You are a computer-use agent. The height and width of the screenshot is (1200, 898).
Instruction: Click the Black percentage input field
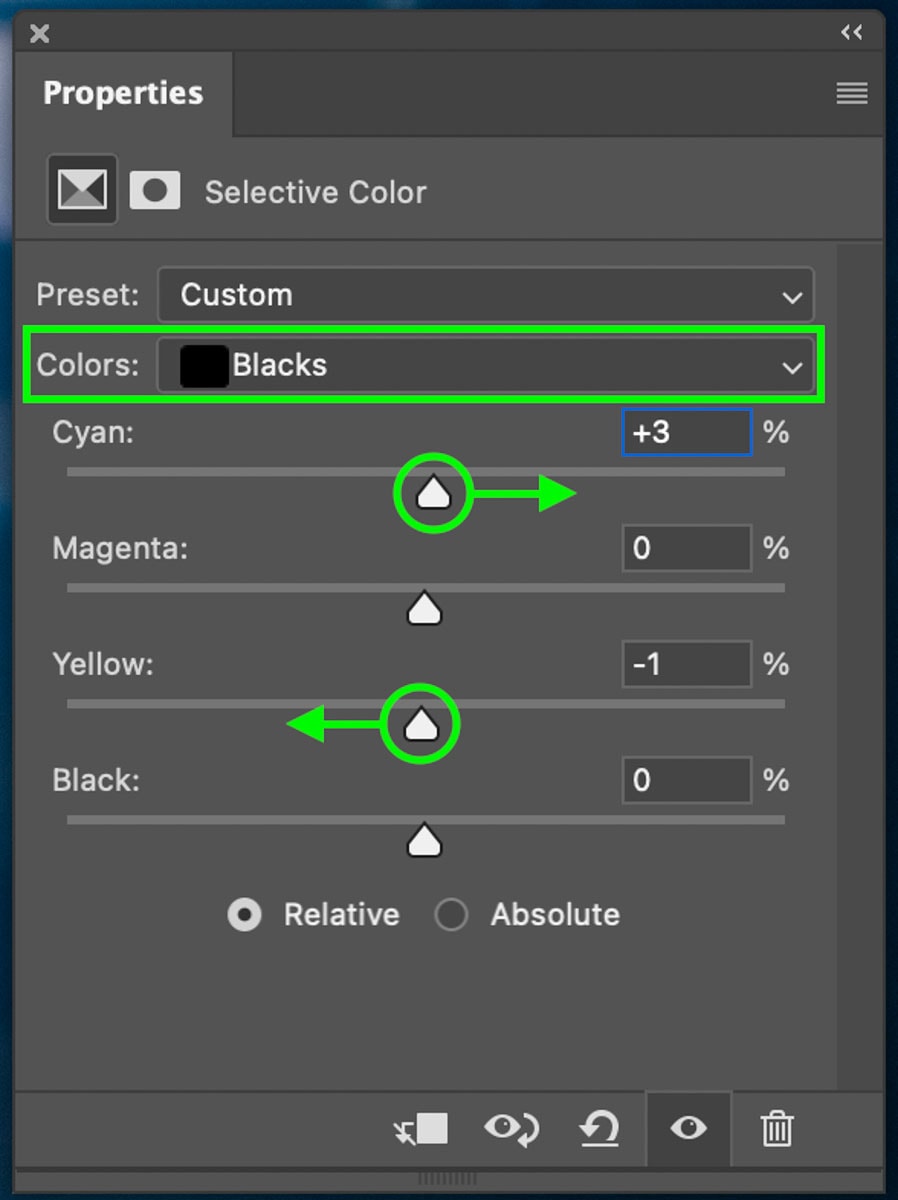click(686, 780)
